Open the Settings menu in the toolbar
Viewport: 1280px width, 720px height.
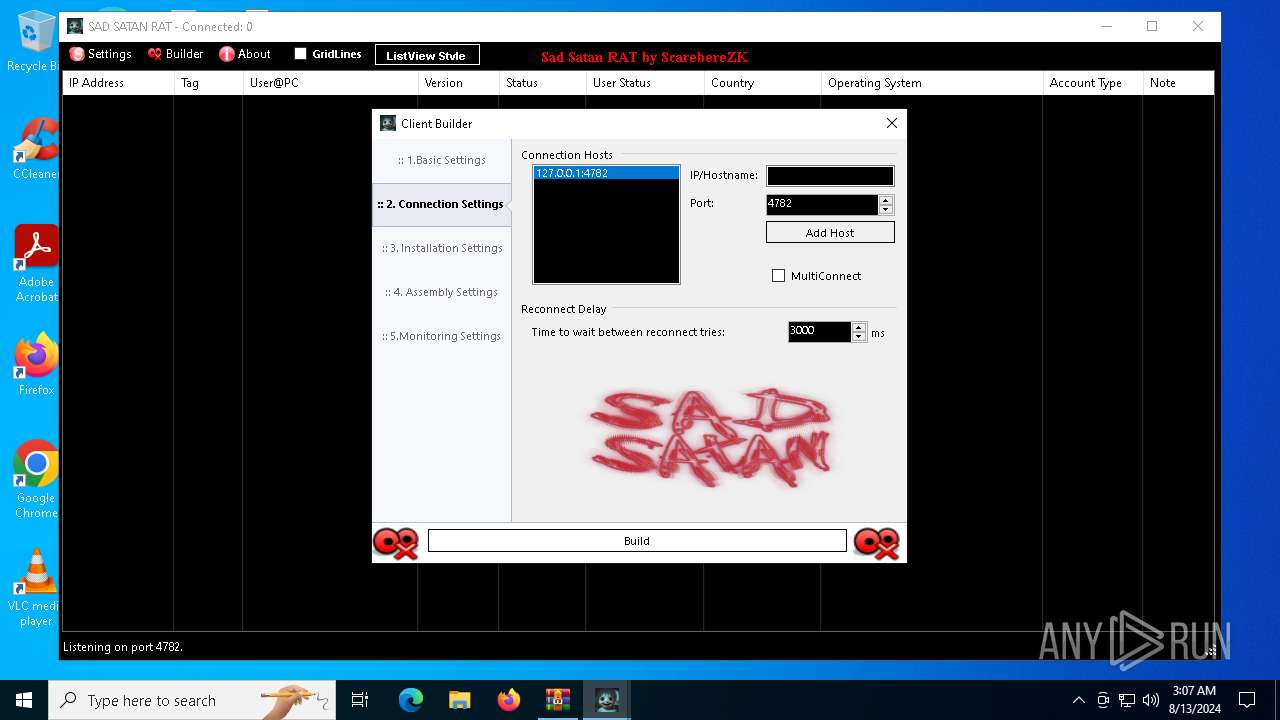pyautogui.click(x=100, y=54)
